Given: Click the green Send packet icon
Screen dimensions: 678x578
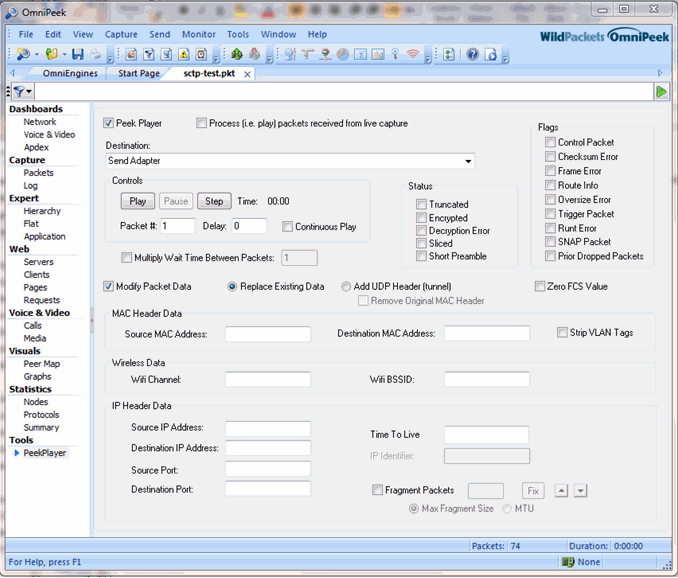Looking at the screenshot, I should click(237, 54).
